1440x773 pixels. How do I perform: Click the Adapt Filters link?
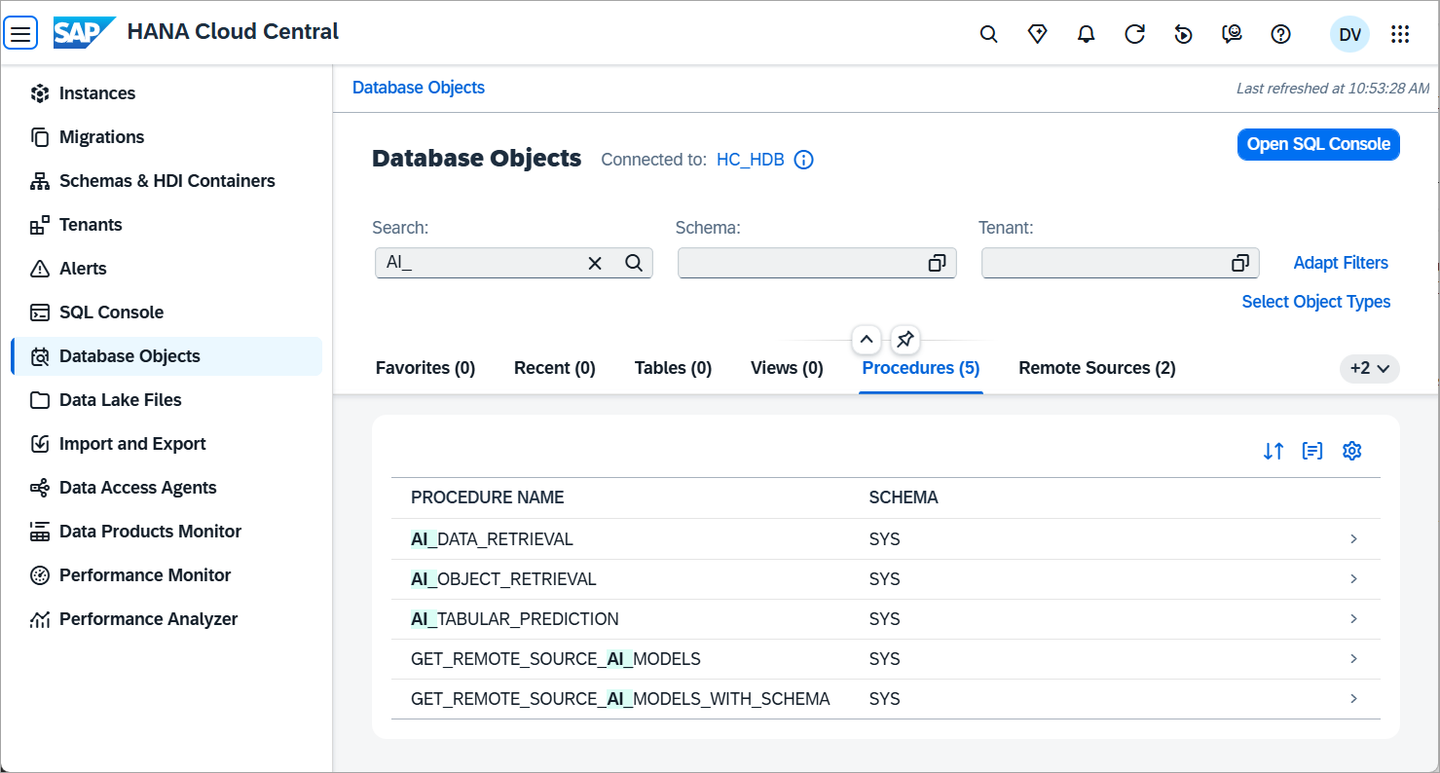coord(1341,263)
